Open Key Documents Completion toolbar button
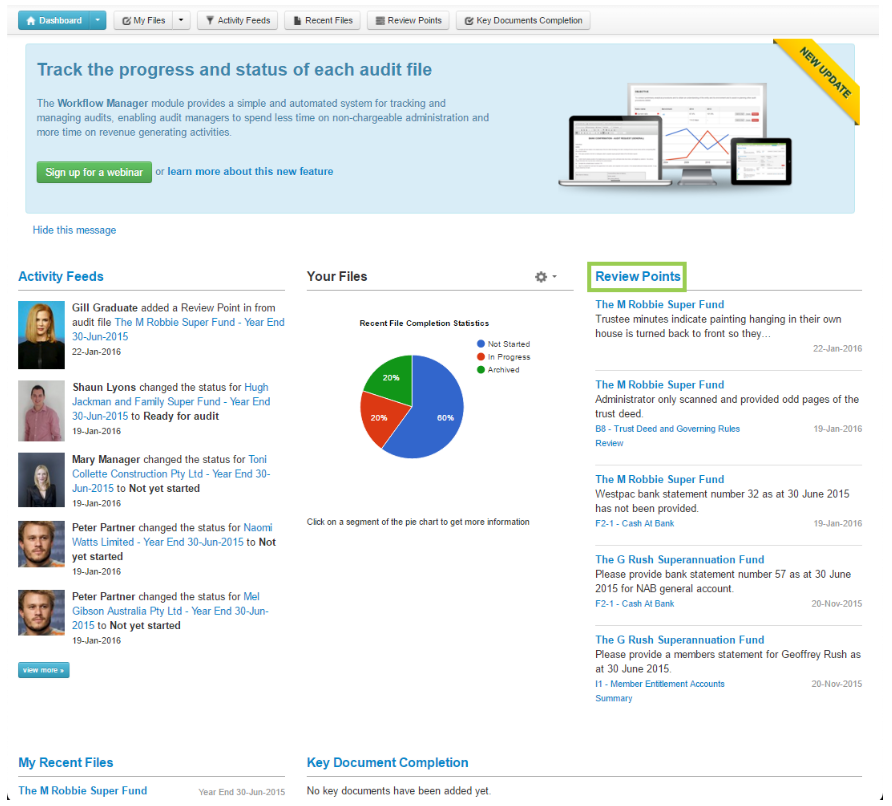This screenshot has height=806, width=892. [x=523, y=20]
